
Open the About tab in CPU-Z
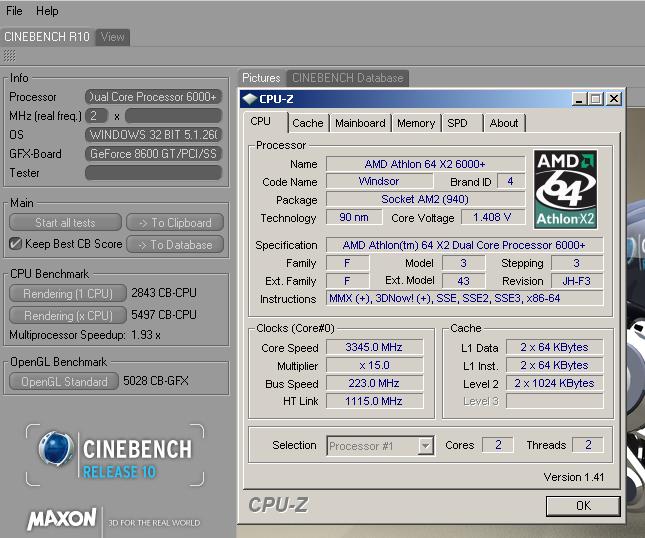point(504,123)
